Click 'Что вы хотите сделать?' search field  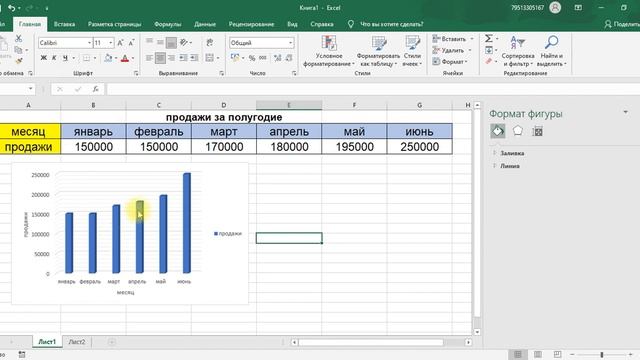(391, 24)
